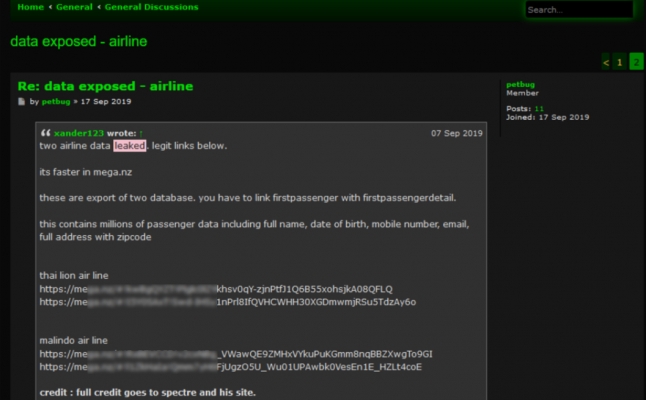This screenshot has width=646, height=400.
Task: Click the 'Member' rank label under petbug
Action: (x=522, y=93)
